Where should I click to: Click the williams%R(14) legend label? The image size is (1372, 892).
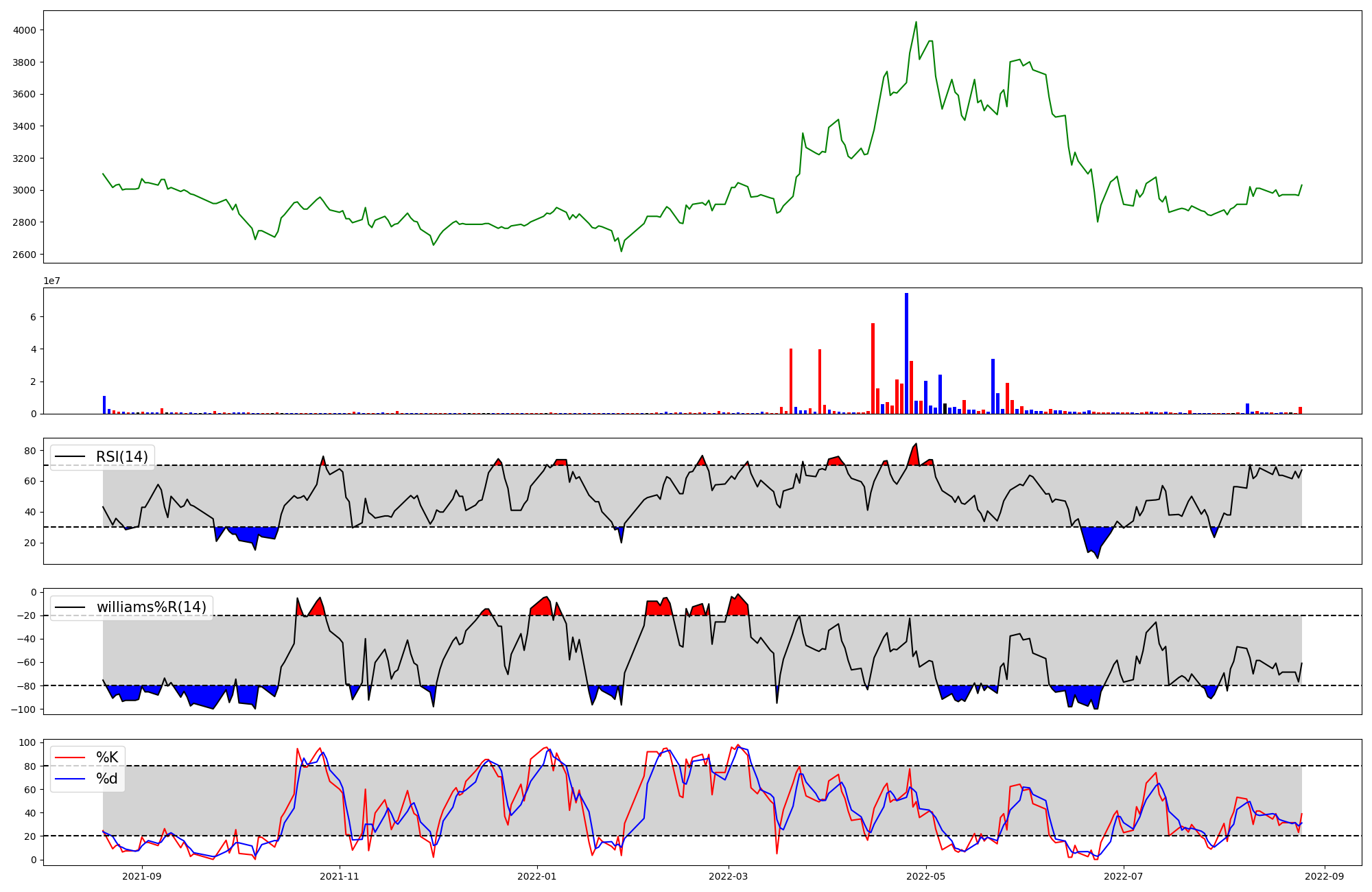(x=151, y=607)
